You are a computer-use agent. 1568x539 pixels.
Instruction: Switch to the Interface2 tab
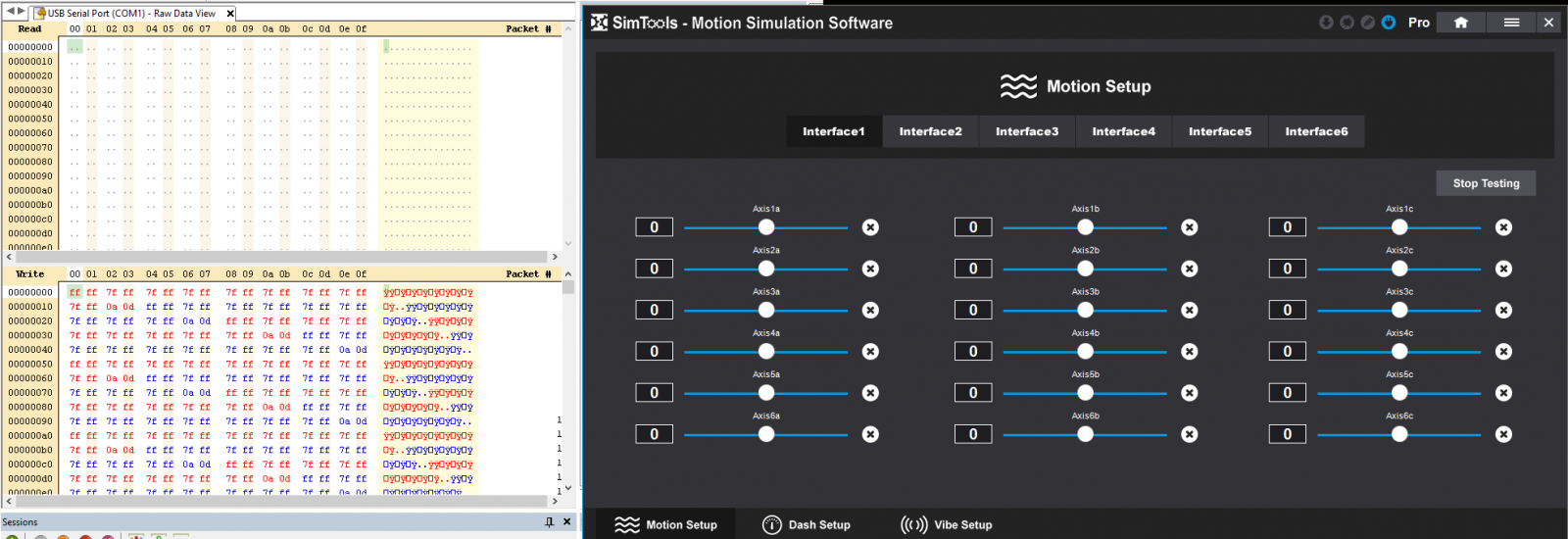(931, 131)
